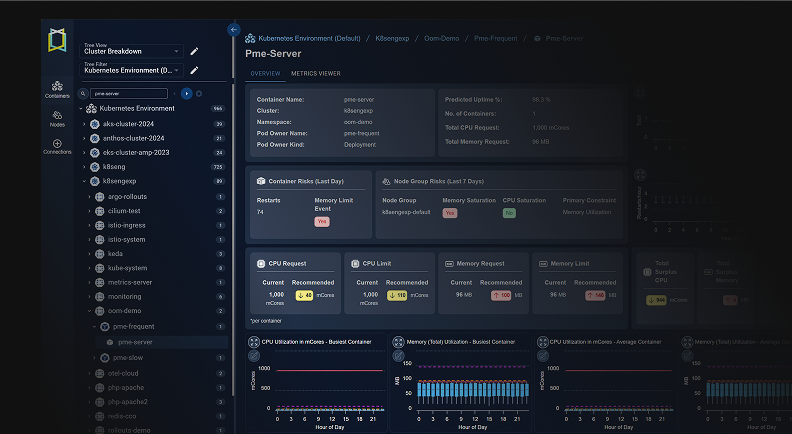The image size is (792, 434).
Task: Collapse the k8sengexp tree node
Action: click(x=86, y=182)
